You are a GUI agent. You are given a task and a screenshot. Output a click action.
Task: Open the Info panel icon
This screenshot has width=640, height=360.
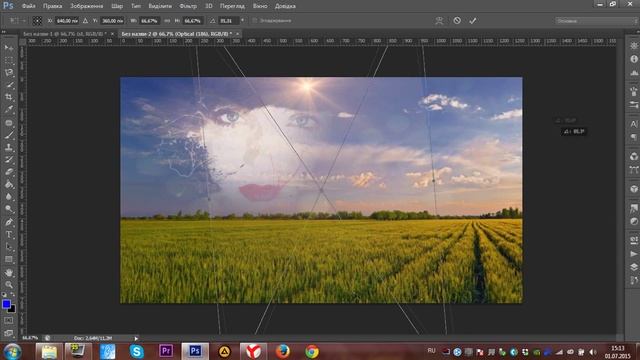click(x=633, y=59)
